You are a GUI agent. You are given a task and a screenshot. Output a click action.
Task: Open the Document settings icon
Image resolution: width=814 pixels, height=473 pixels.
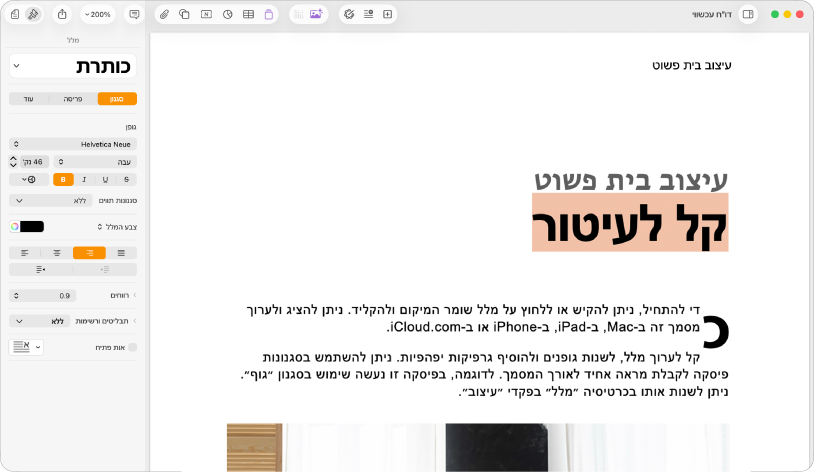15,15
